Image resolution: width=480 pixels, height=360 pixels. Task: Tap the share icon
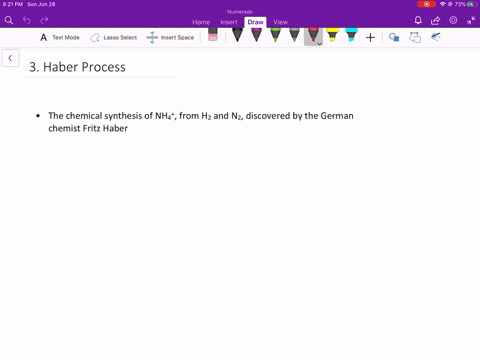(435, 20)
